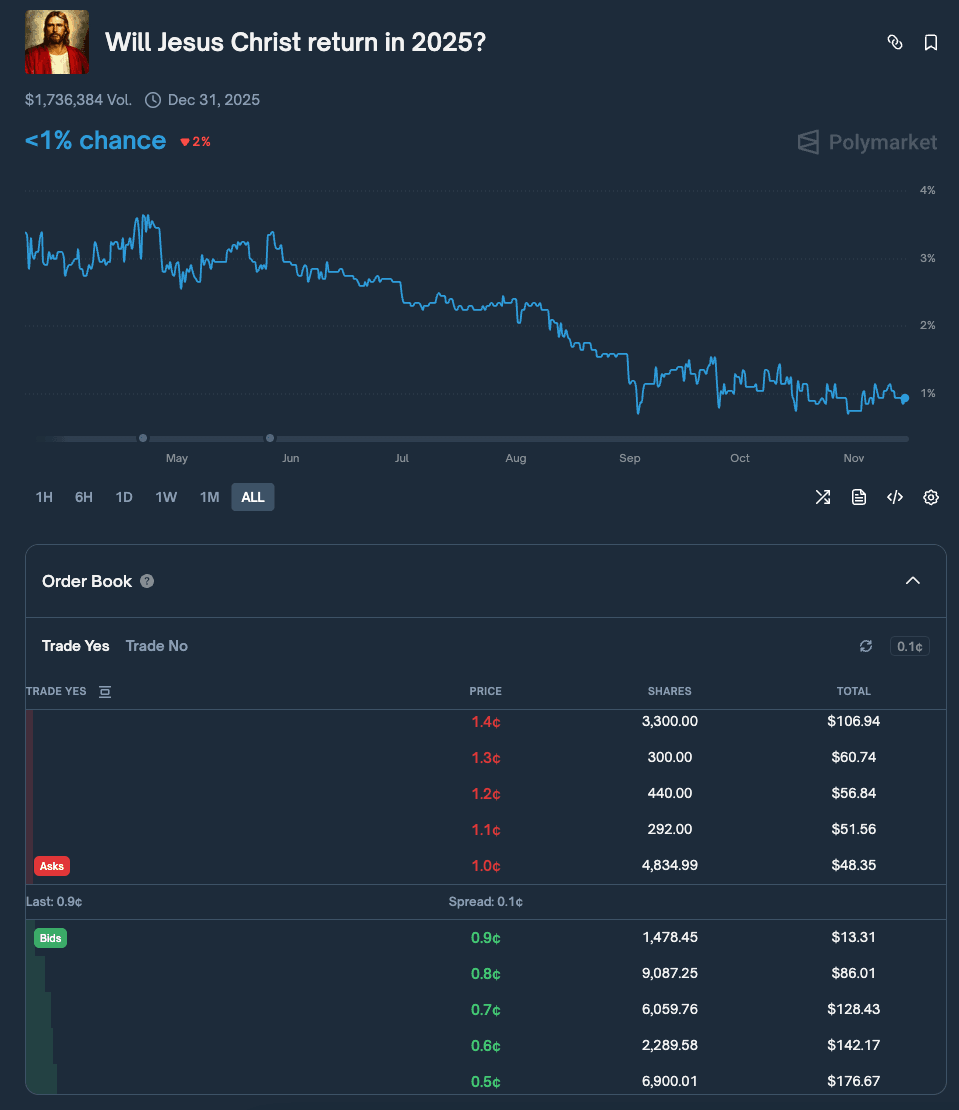
Task: Switch to the Trade No tab
Action: click(156, 646)
